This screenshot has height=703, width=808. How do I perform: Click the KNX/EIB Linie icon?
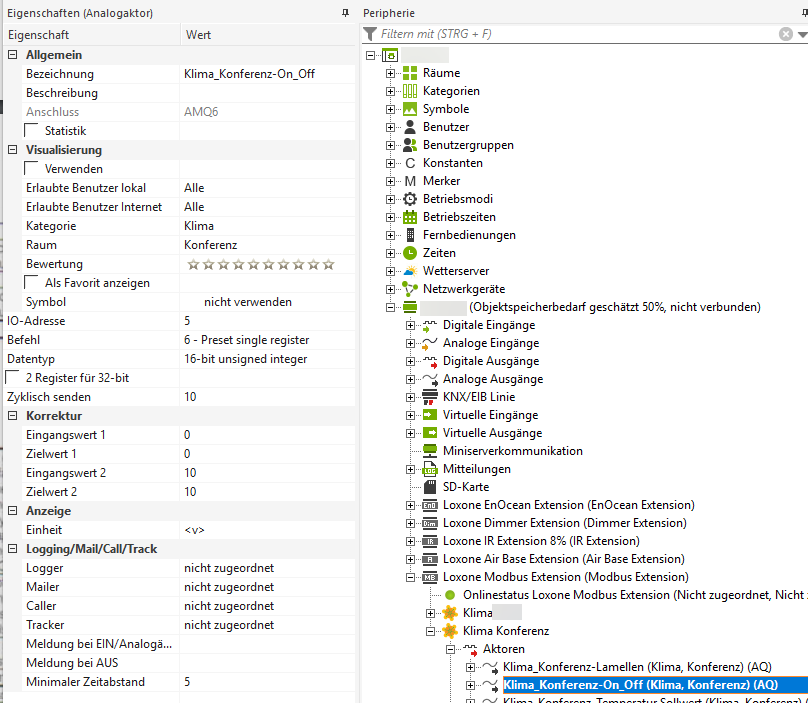pos(430,397)
